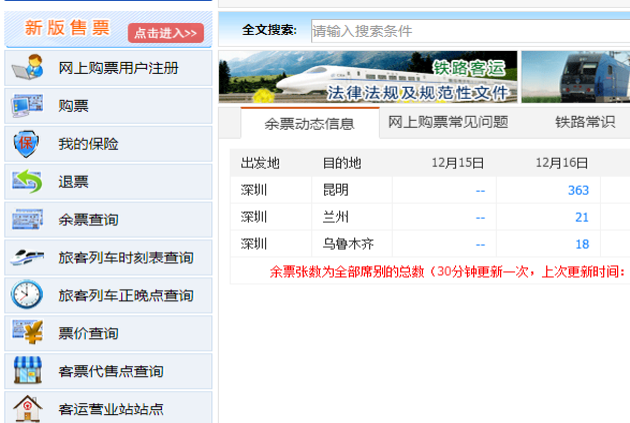Click the clock icon for delay query

[x=27, y=294]
